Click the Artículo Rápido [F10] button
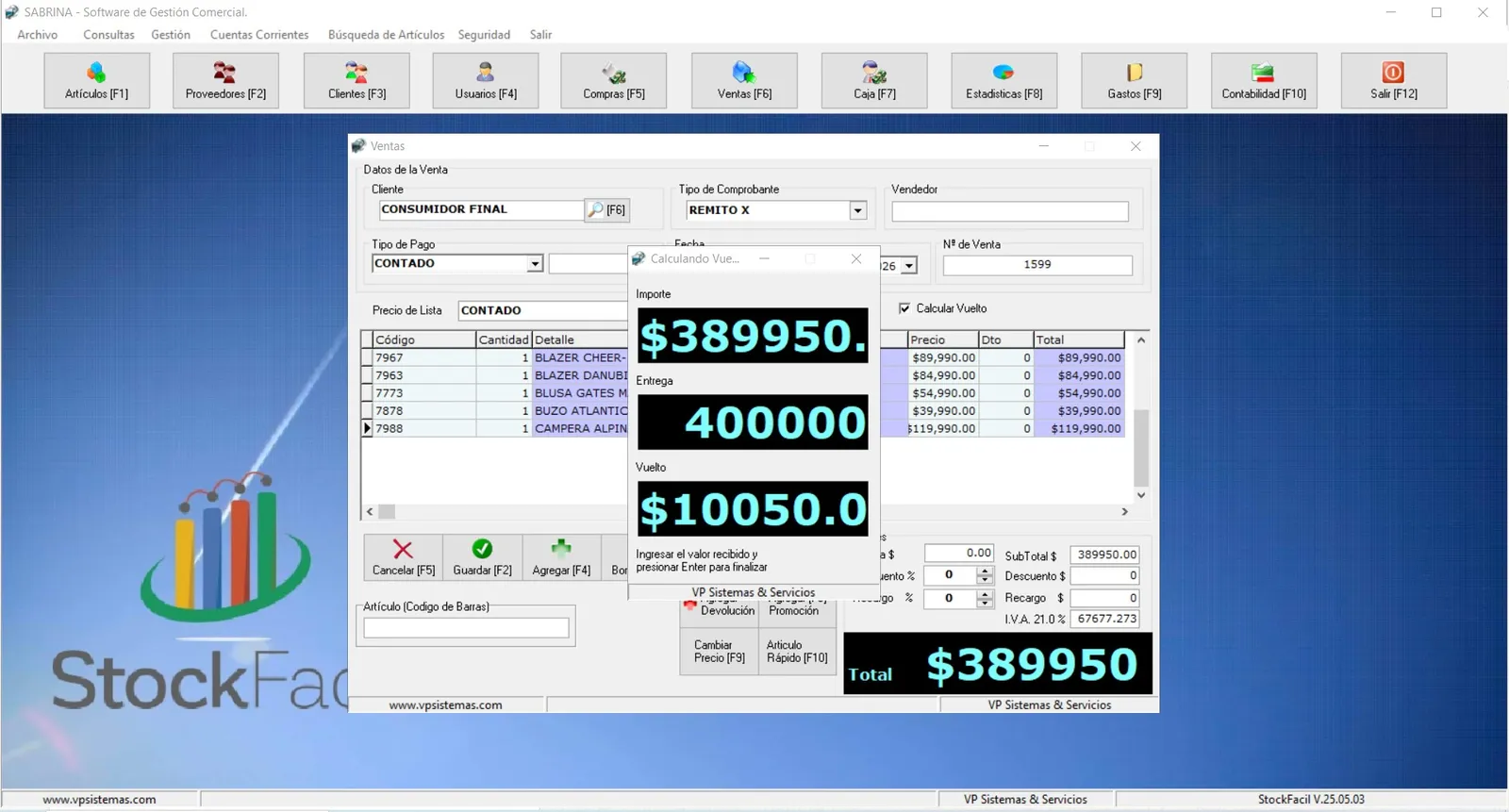 [x=797, y=652]
